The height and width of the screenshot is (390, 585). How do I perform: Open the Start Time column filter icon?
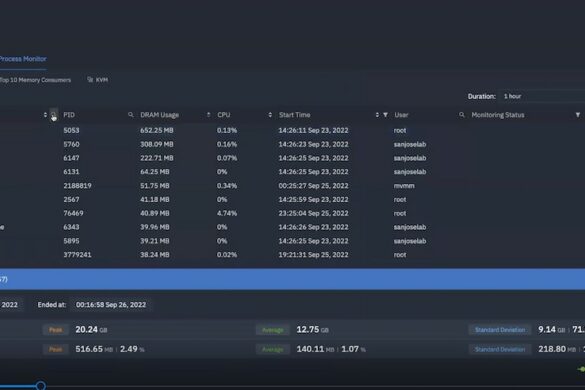tap(385, 115)
